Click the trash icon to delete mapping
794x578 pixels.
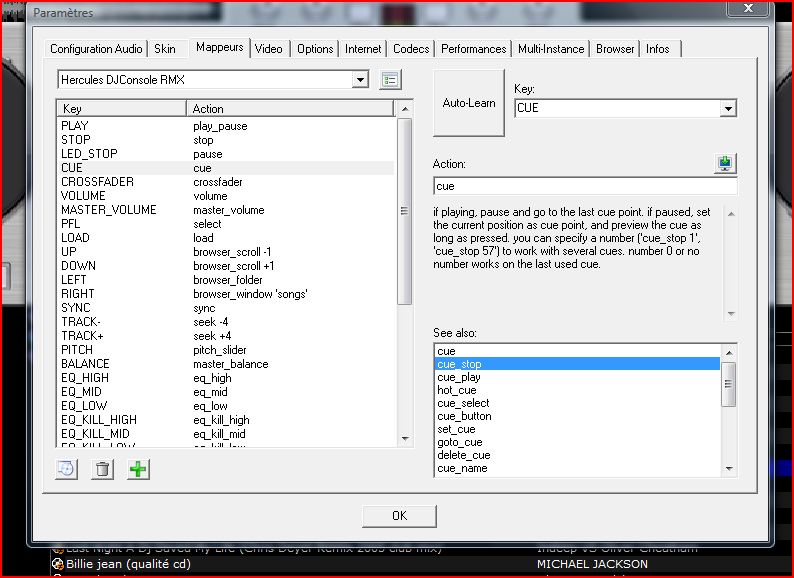102,468
